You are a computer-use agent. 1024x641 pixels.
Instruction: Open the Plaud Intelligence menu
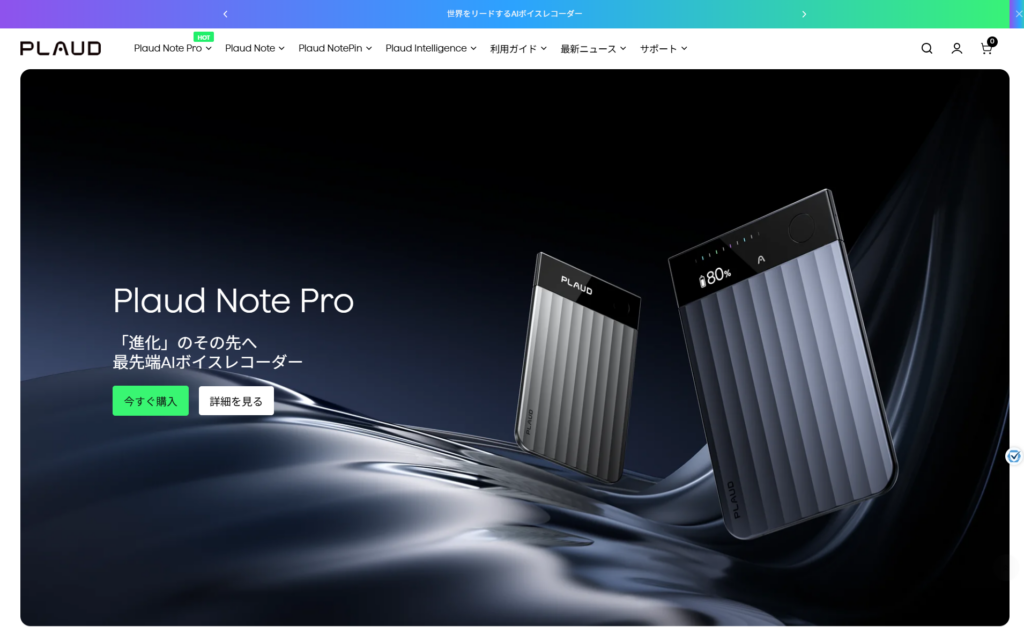(431, 48)
